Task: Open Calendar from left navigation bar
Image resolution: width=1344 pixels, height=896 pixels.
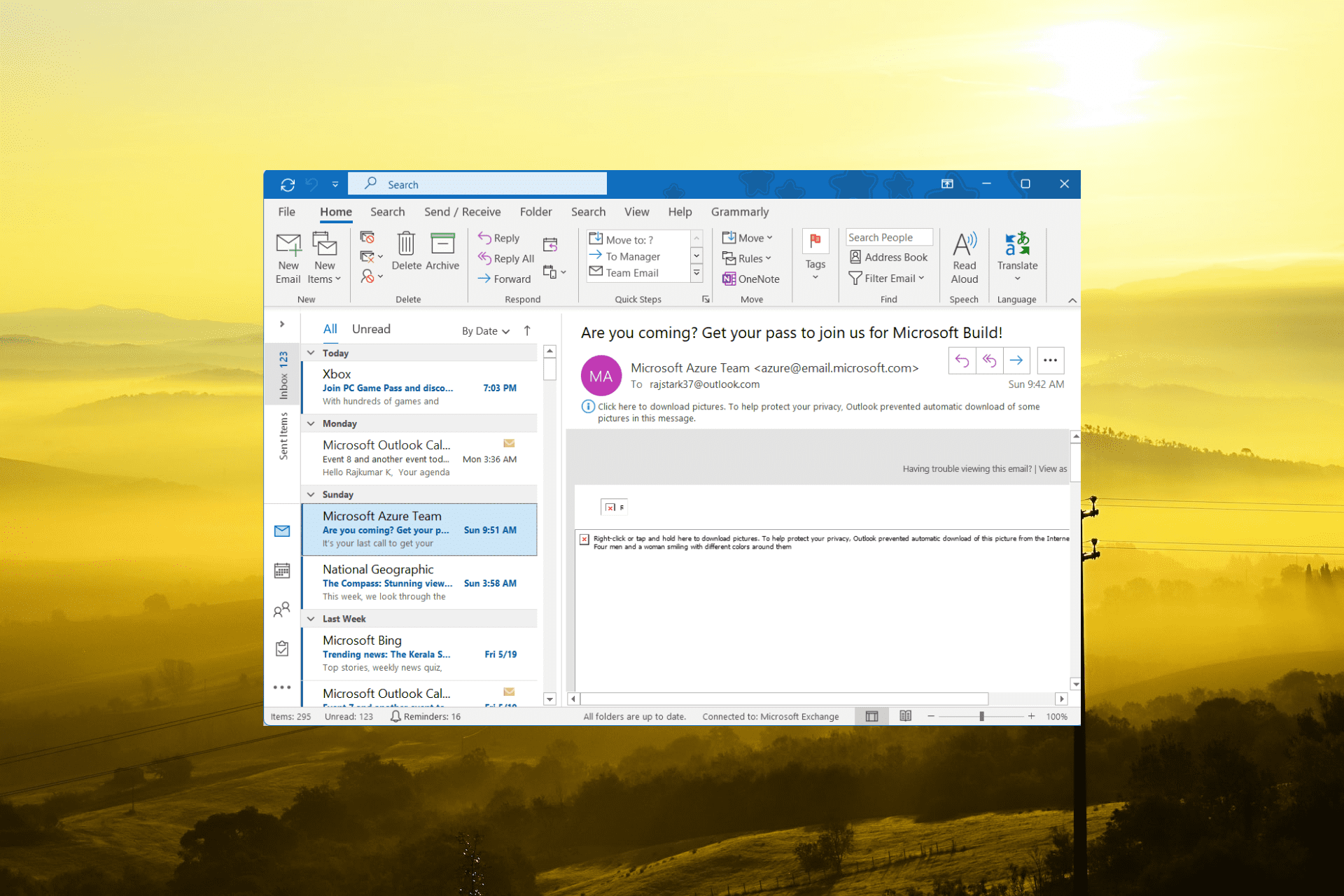Action: click(x=282, y=570)
